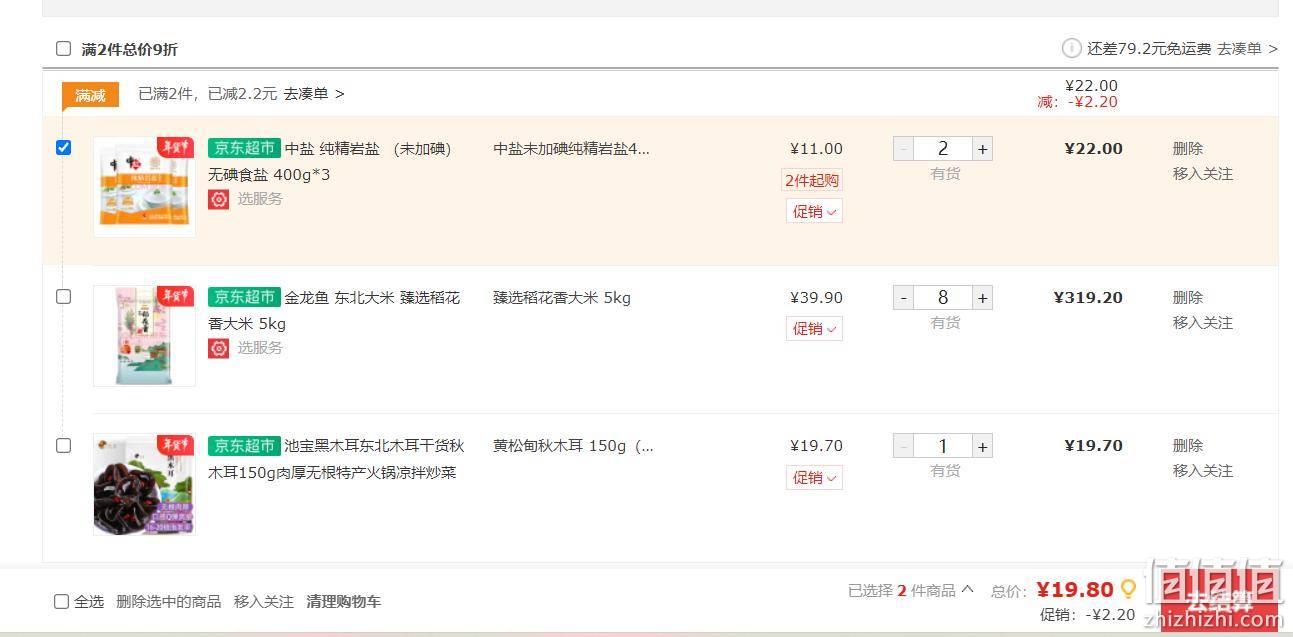The image size is (1293, 637).
Task: Click the footer 移入关注 link
Action: pyautogui.click(x=264, y=601)
